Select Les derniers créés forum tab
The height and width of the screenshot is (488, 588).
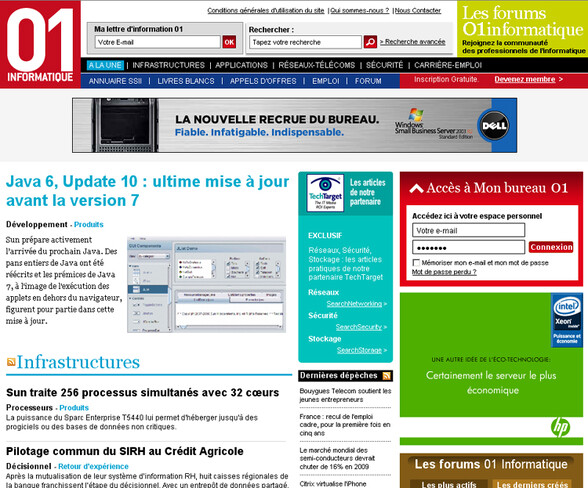tap(532, 484)
